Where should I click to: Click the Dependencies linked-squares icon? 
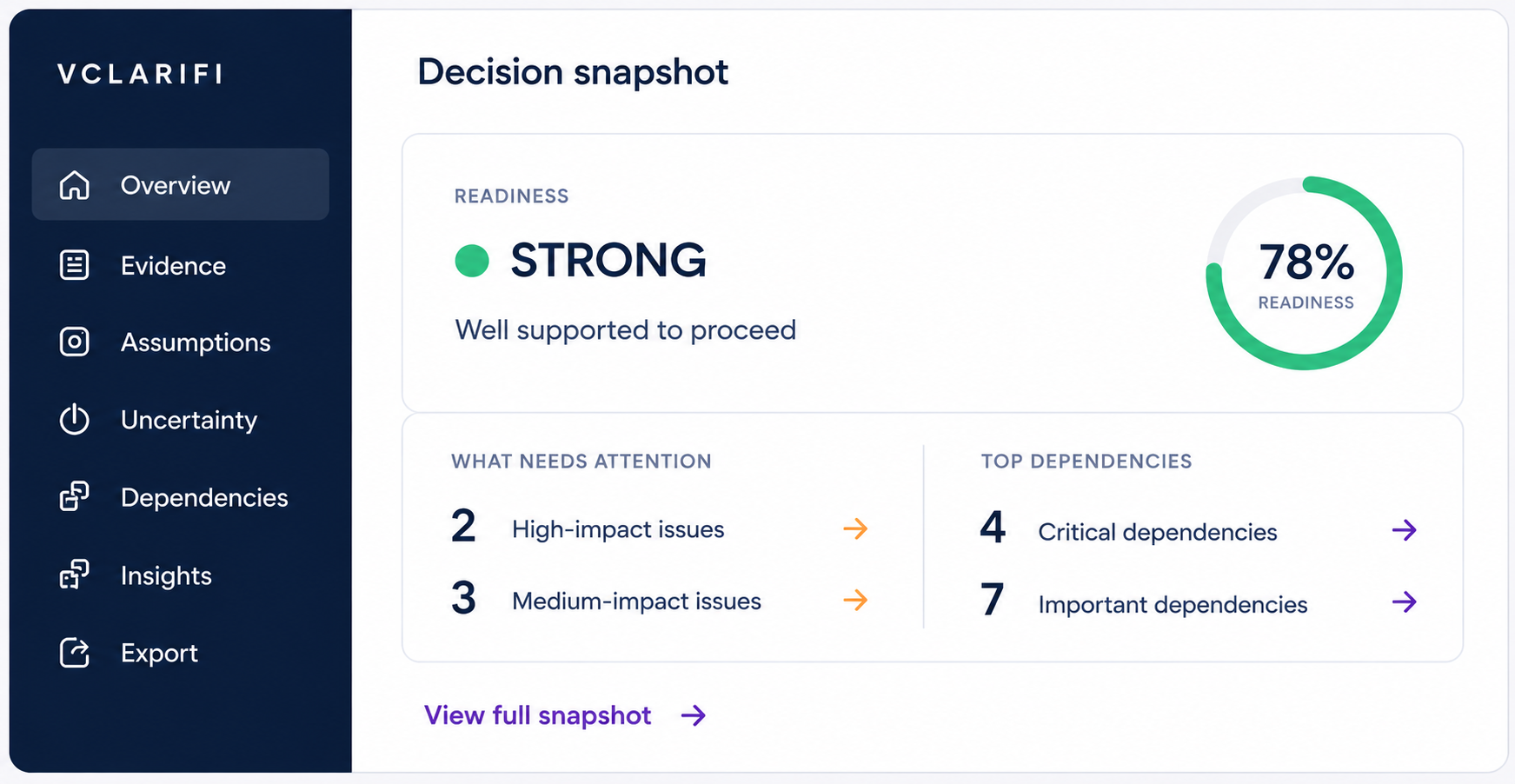[x=75, y=497]
